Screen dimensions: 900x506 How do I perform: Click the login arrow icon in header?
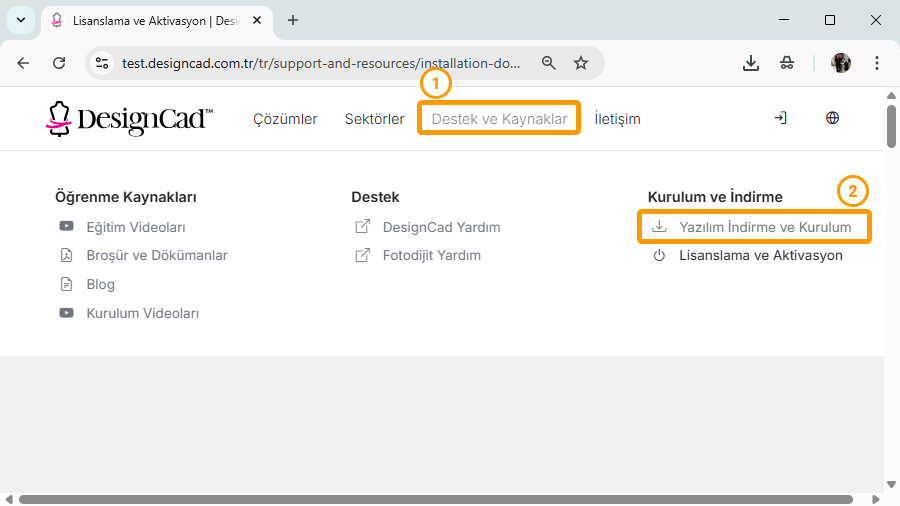[x=780, y=118]
